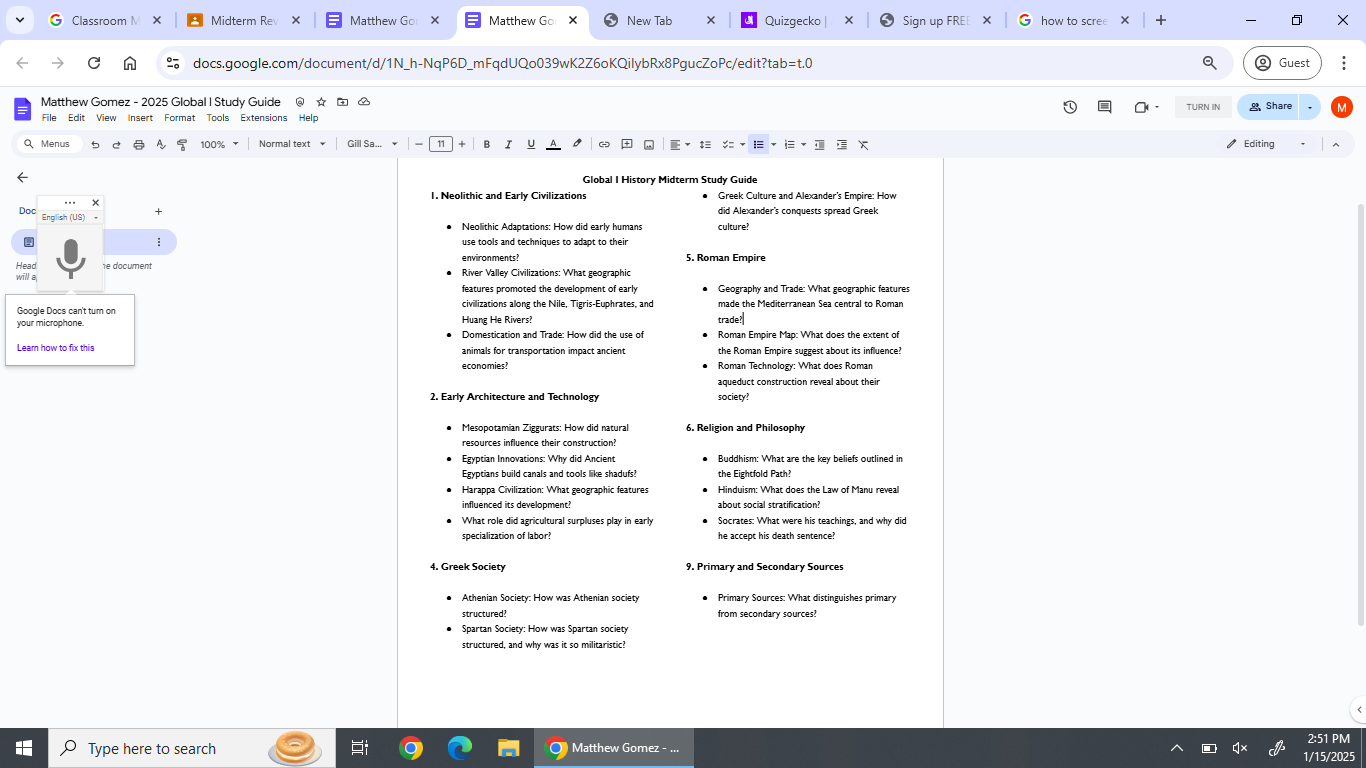This screenshot has height=768, width=1366.
Task: Collapse the toolbar with the chevron
Action: 1335,144
